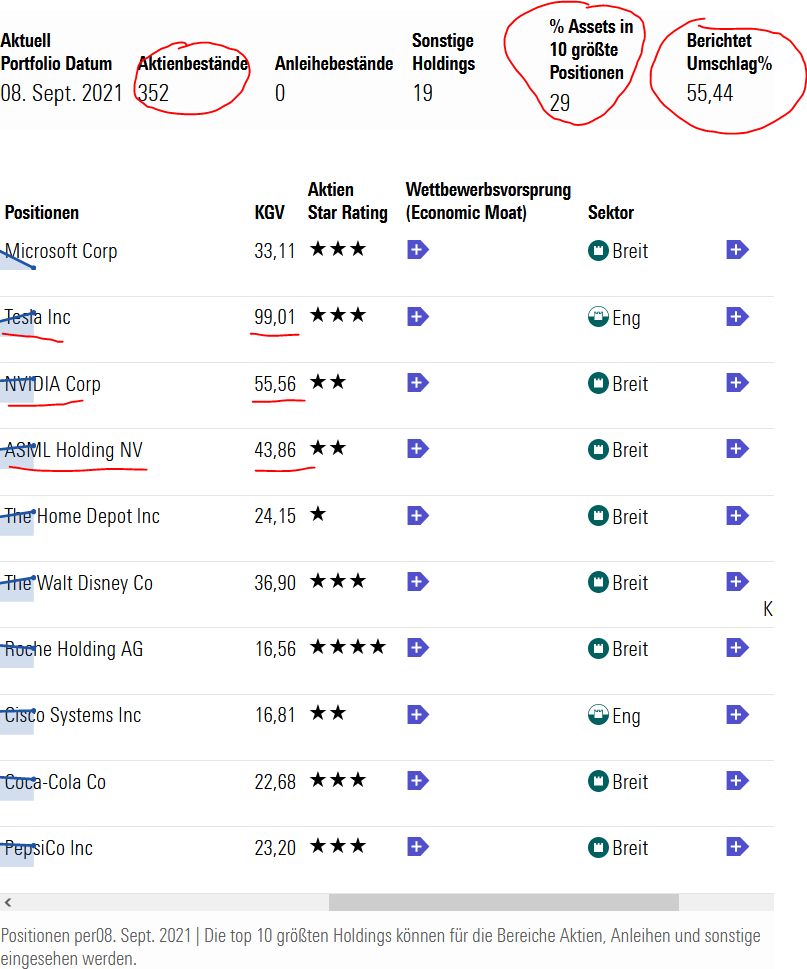
Task: Click the rightmost arrow icon in PepsiCo row
Action: click(737, 847)
